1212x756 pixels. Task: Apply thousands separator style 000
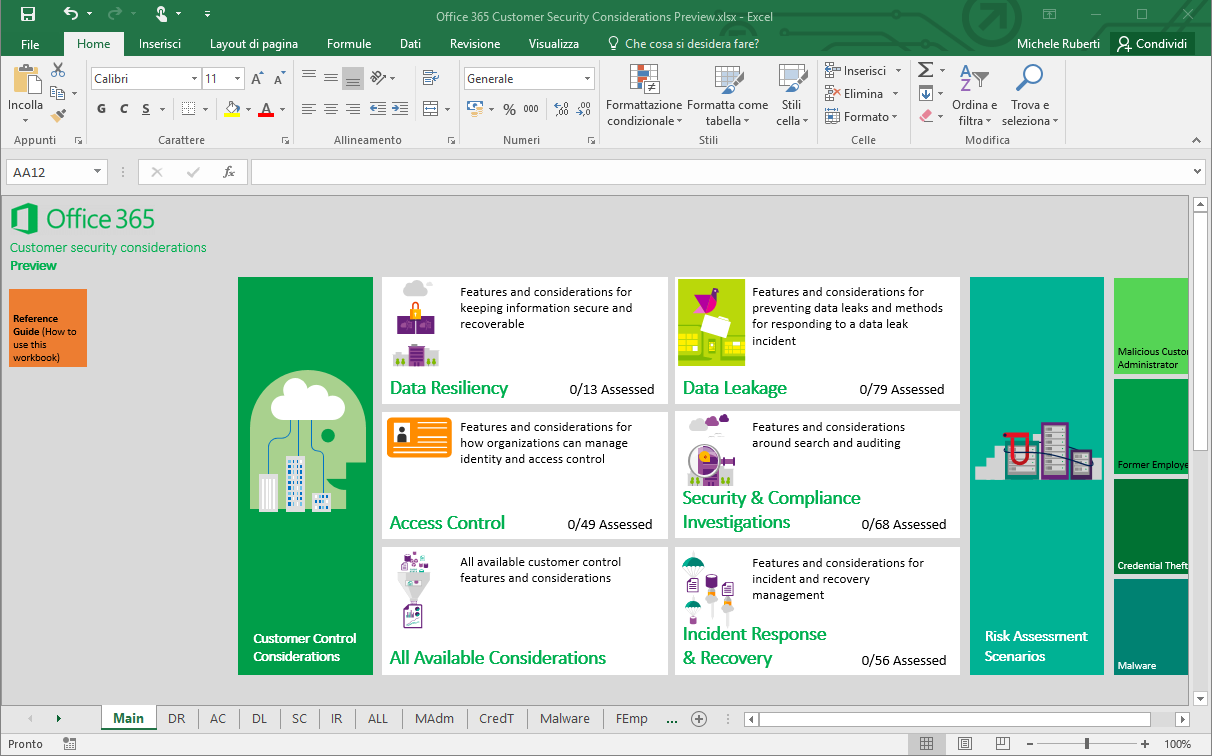(531, 109)
